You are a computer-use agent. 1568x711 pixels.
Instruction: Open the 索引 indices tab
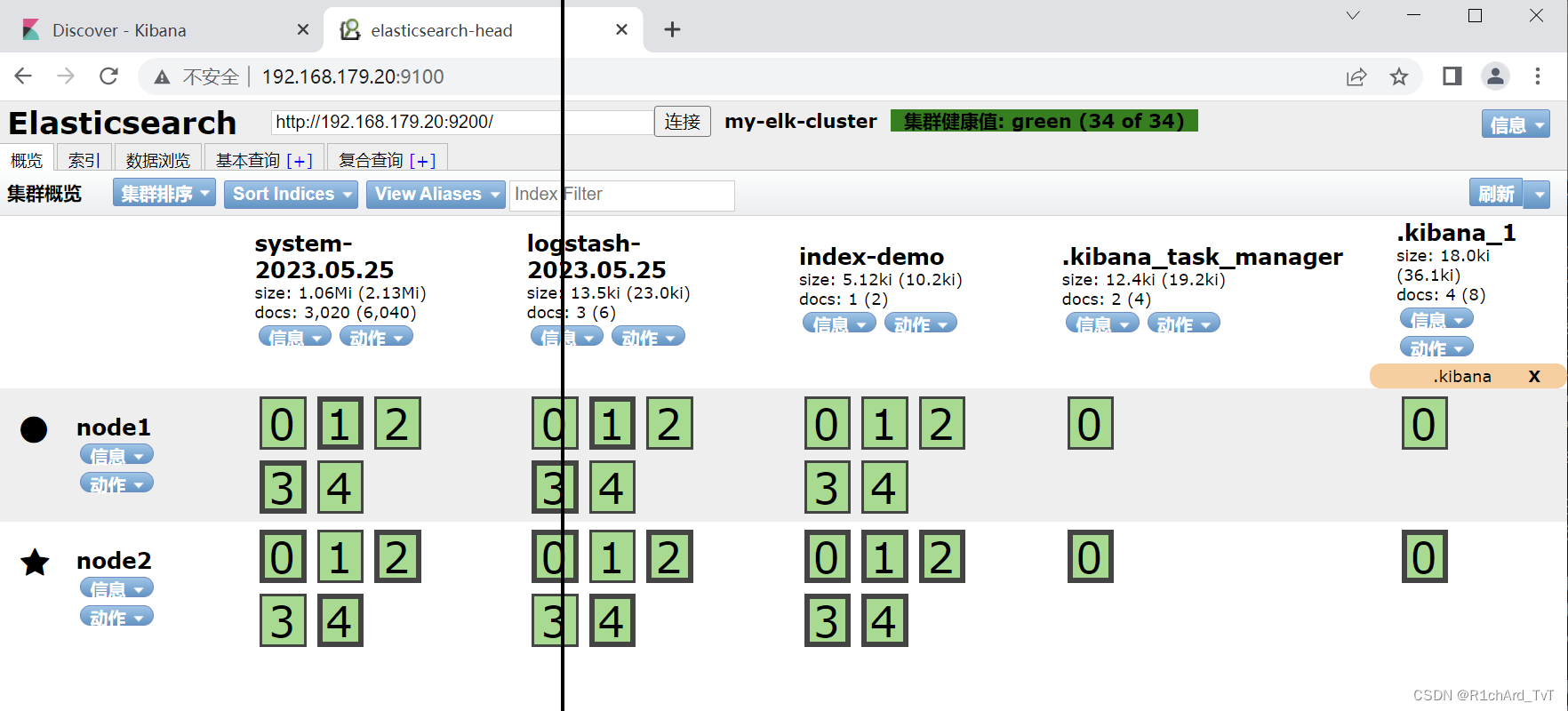pyautogui.click(x=84, y=159)
